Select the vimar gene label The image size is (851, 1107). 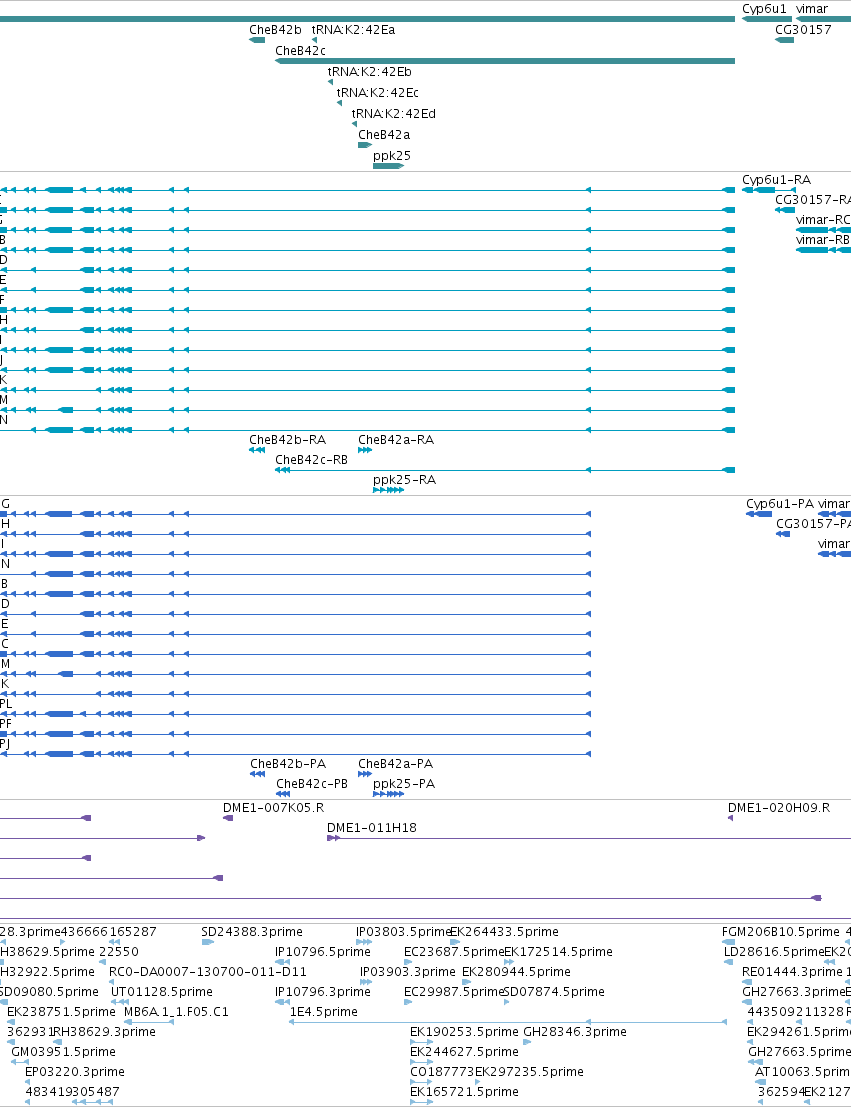pos(811,9)
